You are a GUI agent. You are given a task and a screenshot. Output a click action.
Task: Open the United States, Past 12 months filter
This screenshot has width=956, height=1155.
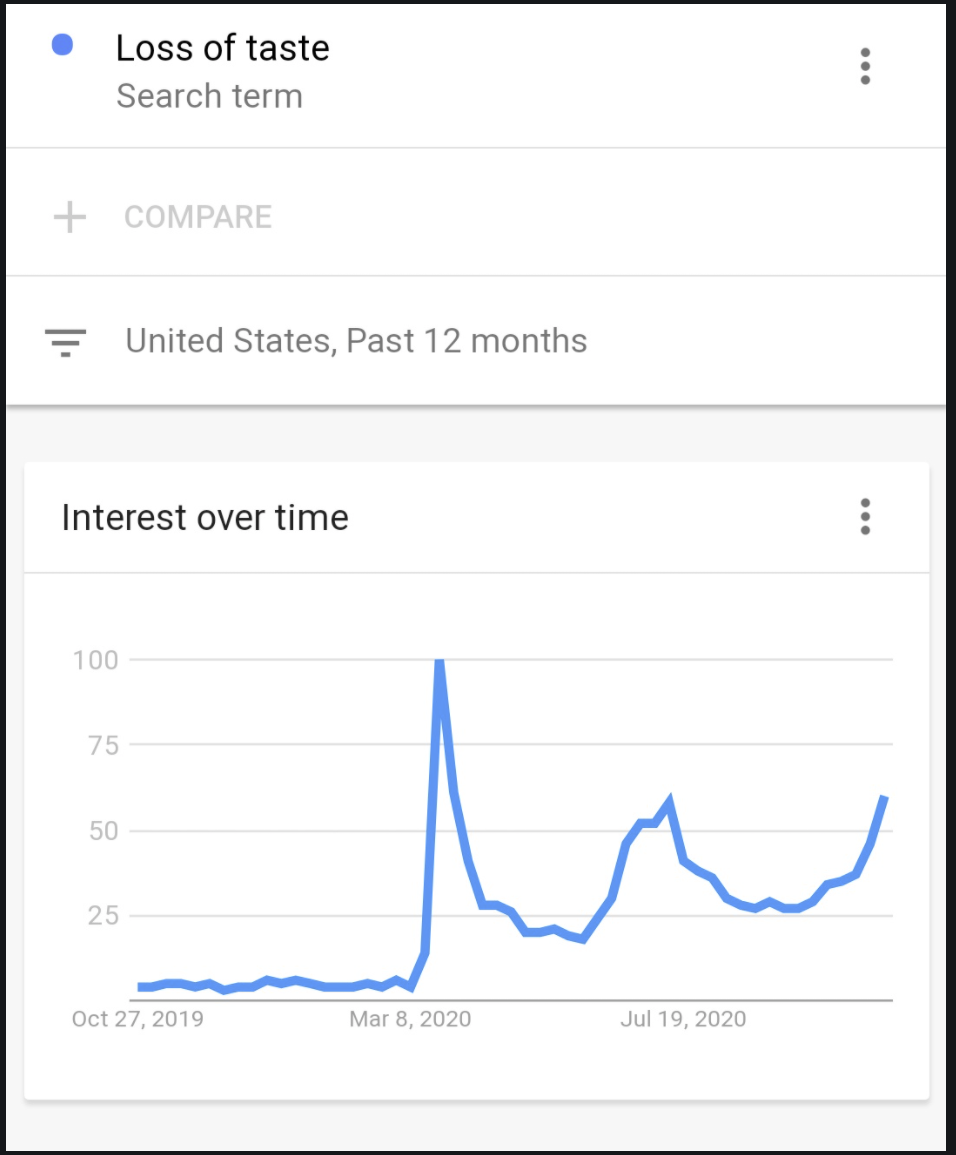pyautogui.click(x=356, y=341)
